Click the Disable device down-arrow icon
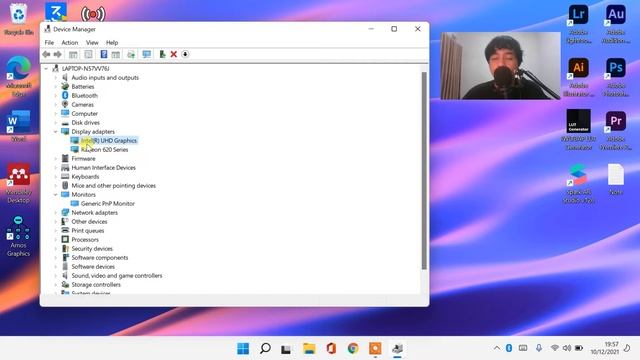Image resolution: width=640 pixels, height=360 pixels. 185,54
